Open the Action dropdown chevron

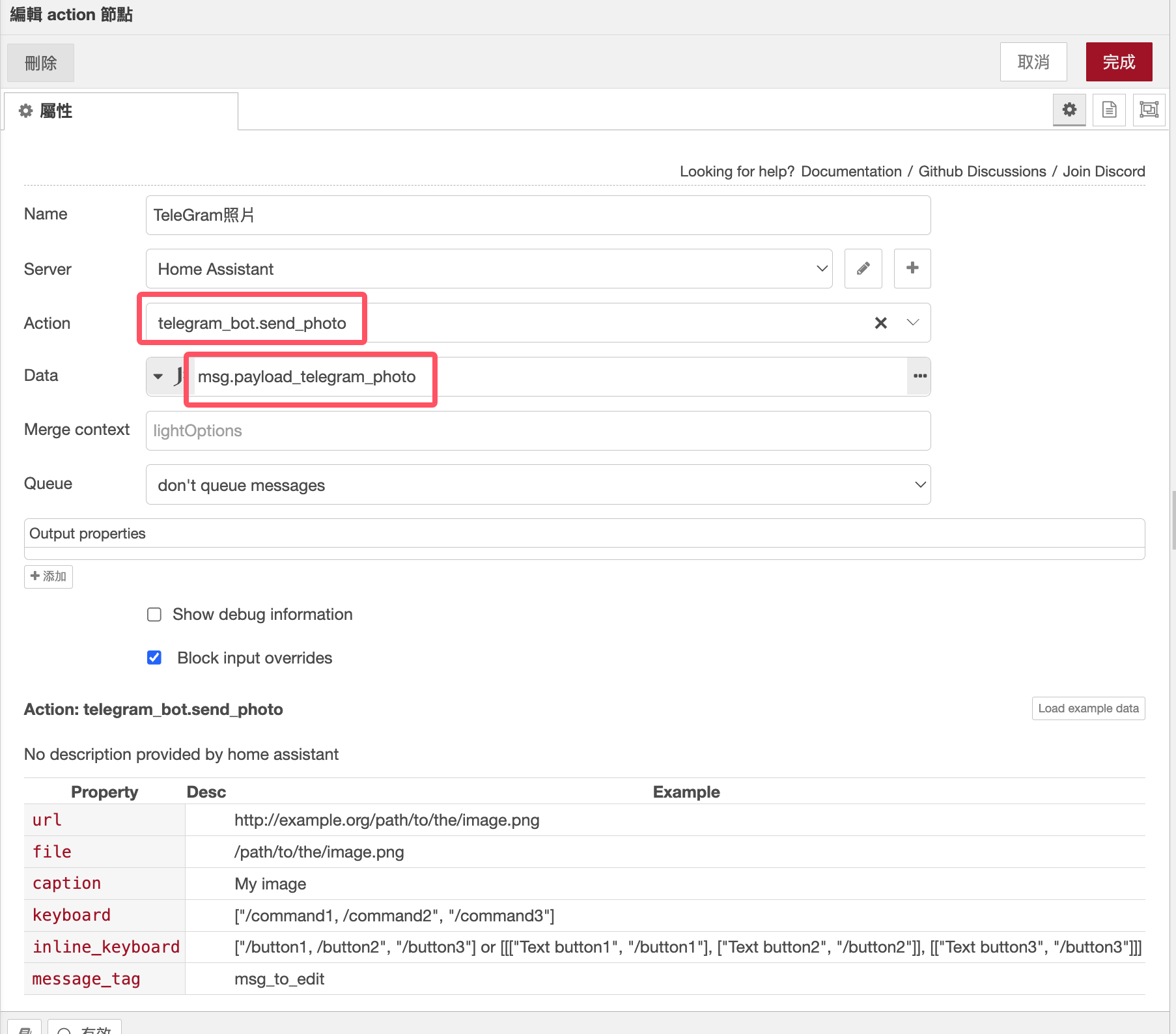(x=913, y=323)
